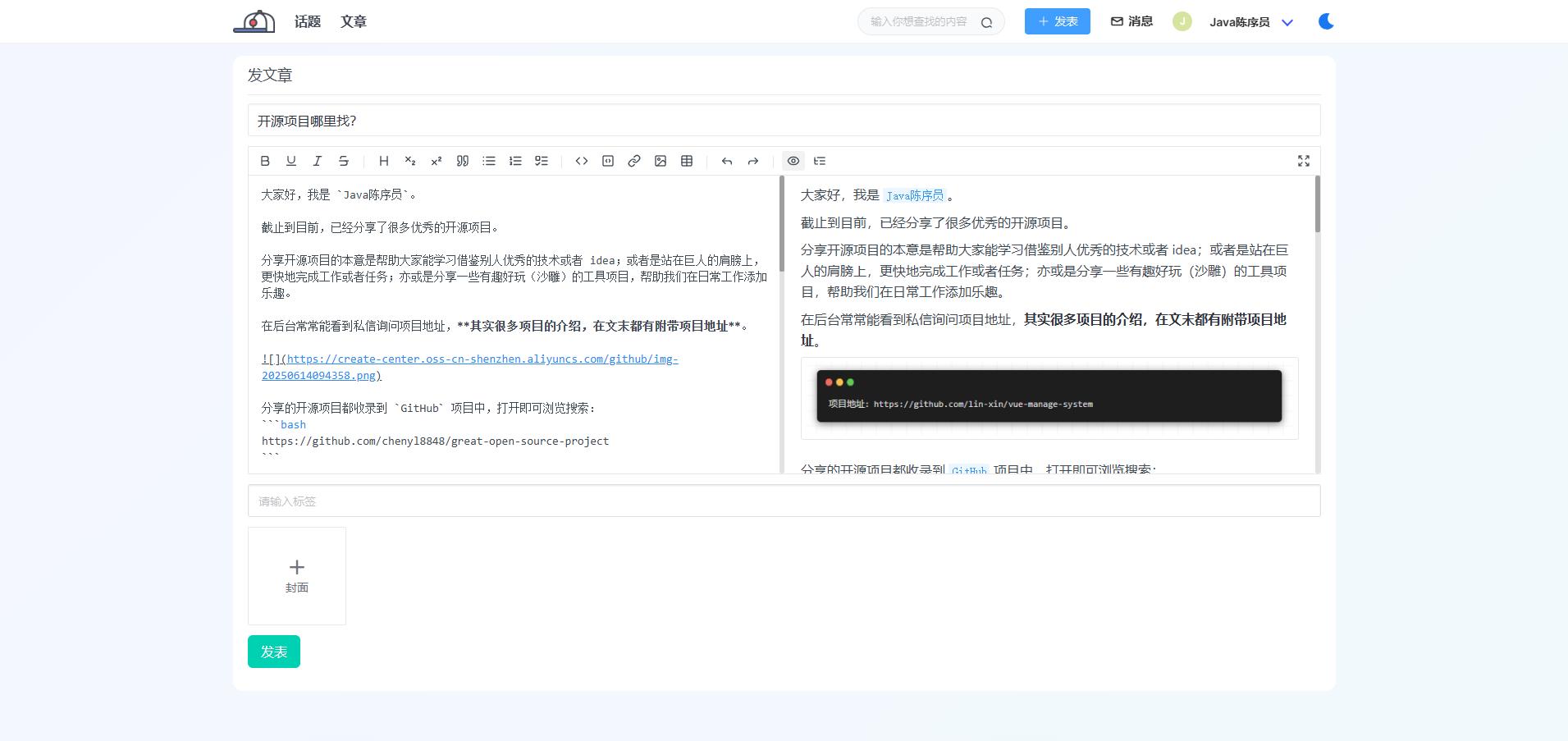This screenshot has width=1568, height=741.
Task: Insert a code block from the toolbar
Action: [x=608, y=161]
